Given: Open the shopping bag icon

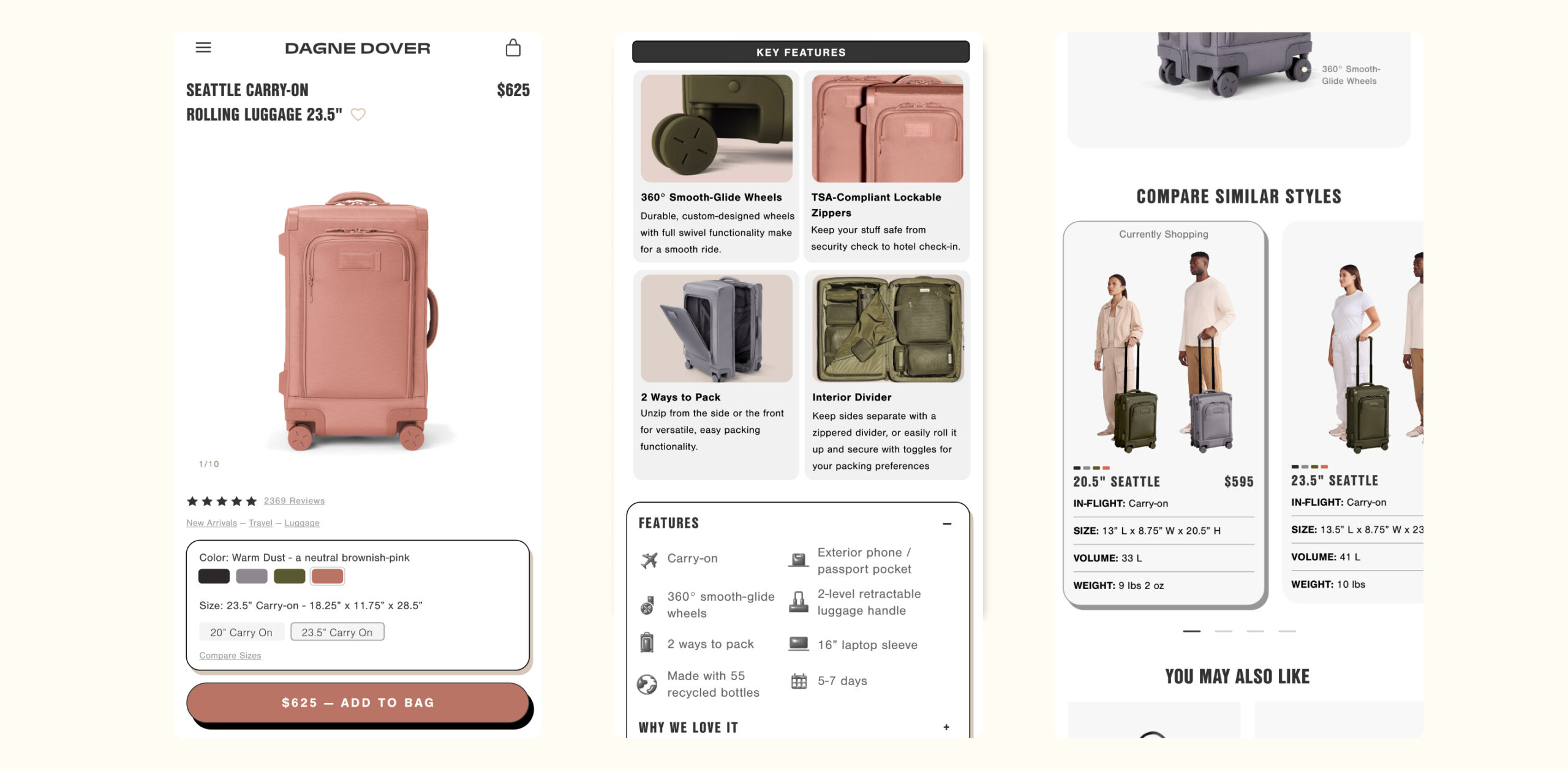Looking at the screenshot, I should (x=513, y=47).
